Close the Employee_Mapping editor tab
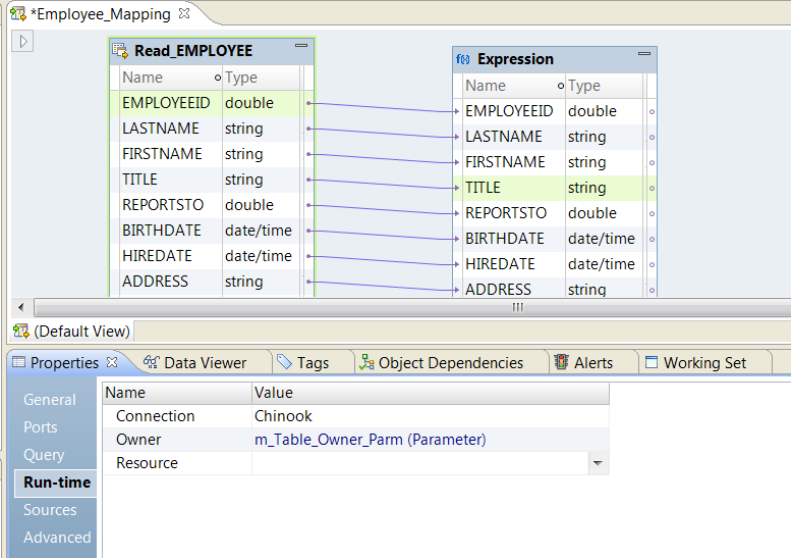791x558 pixels. tap(184, 14)
